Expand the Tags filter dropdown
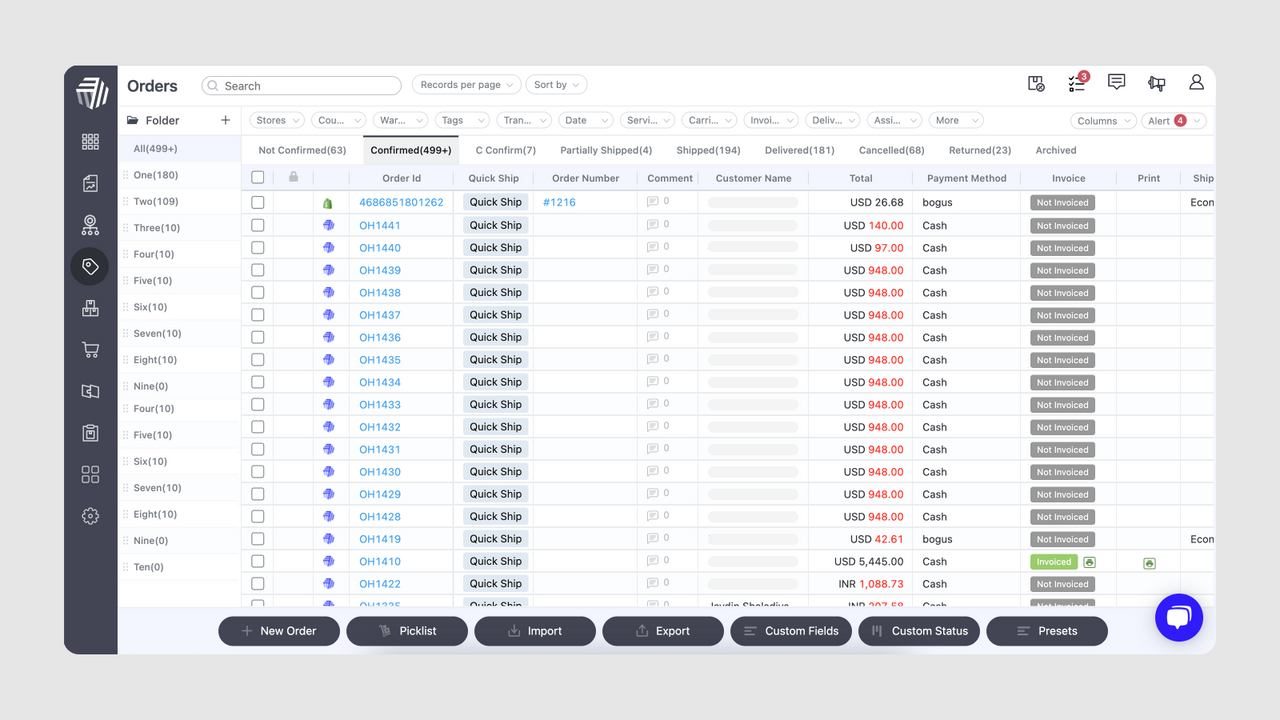This screenshot has height=720, width=1280. point(463,120)
